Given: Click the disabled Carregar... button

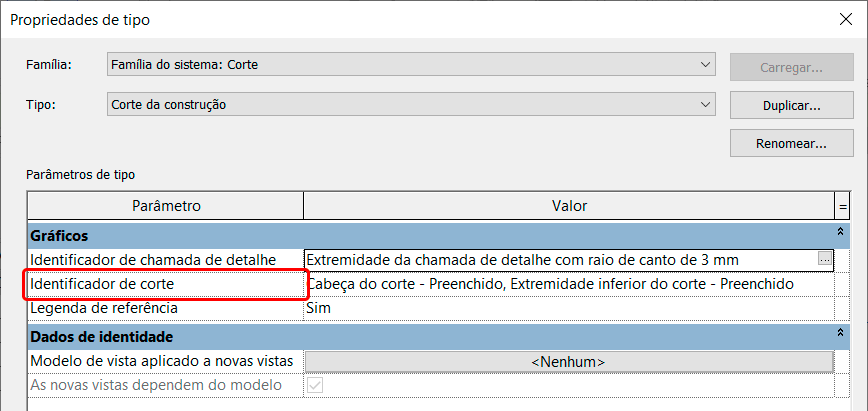Looking at the screenshot, I should pos(791,68).
